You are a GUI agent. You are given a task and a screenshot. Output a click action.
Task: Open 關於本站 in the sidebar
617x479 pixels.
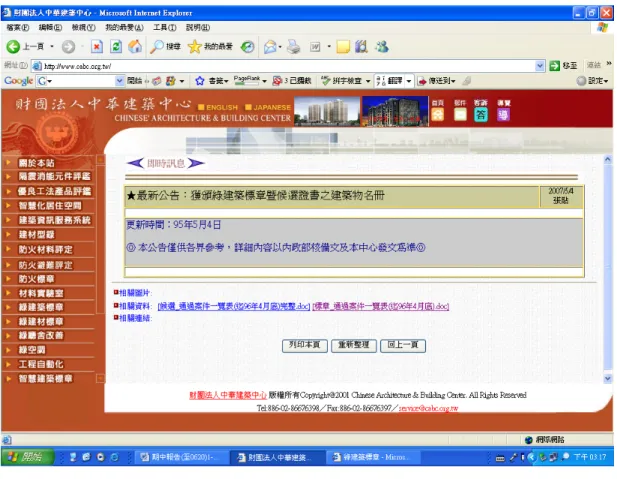(x=36, y=163)
